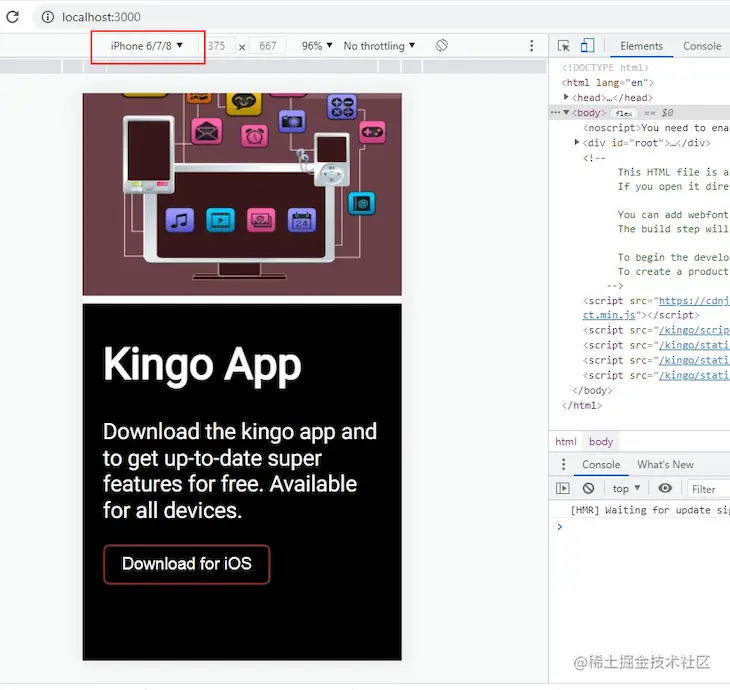The width and height of the screenshot is (730, 690).
Task: Expand the head element node
Action: click(x=566, y=97)
